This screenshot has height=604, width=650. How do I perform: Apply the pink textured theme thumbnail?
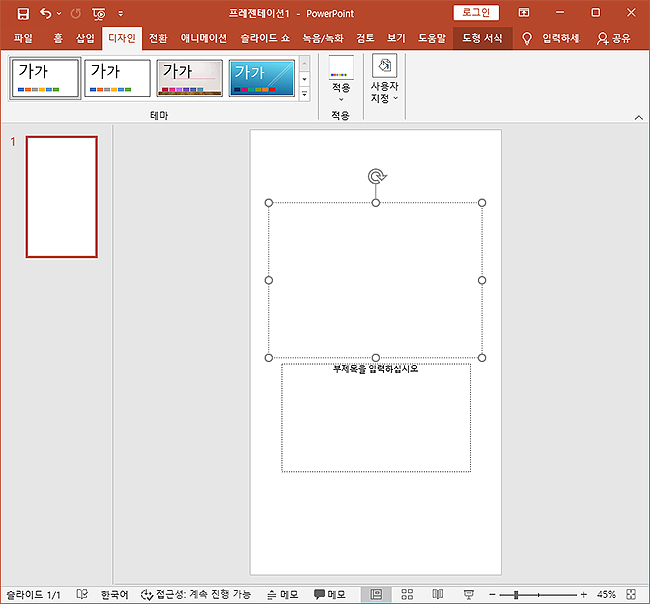pyautogui.click(x=189, y=78)
